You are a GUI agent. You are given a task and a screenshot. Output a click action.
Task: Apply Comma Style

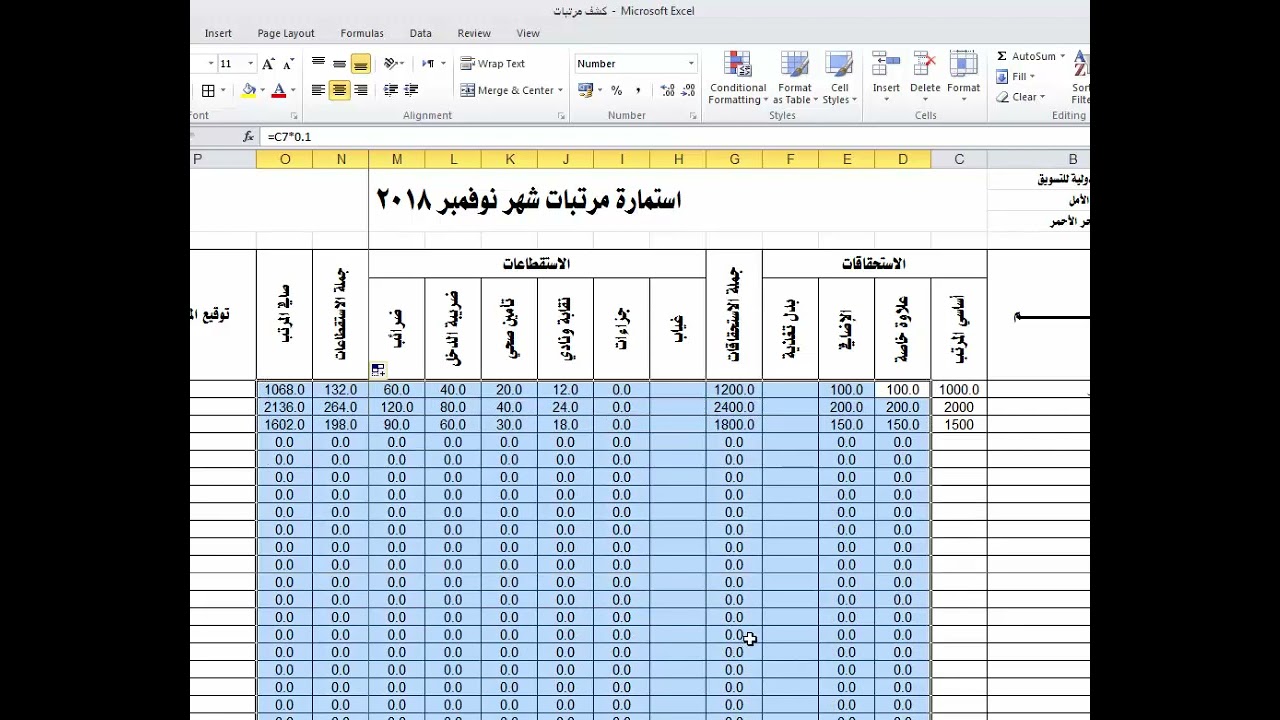638,90
